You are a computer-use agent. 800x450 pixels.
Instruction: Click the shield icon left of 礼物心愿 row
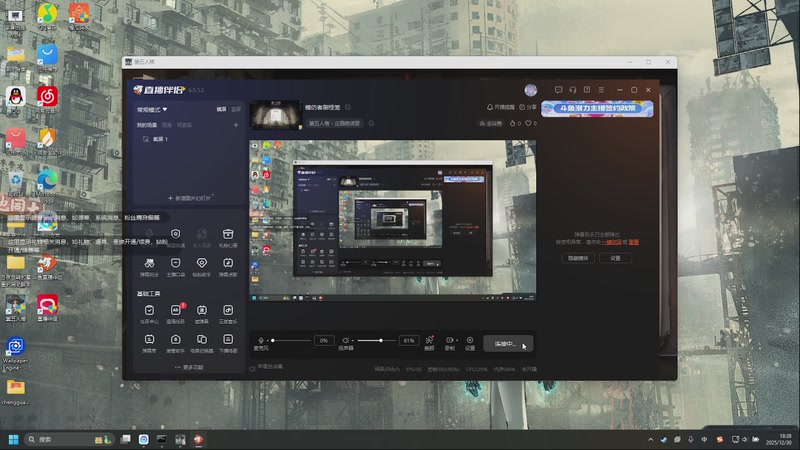[x=176, y=234]
